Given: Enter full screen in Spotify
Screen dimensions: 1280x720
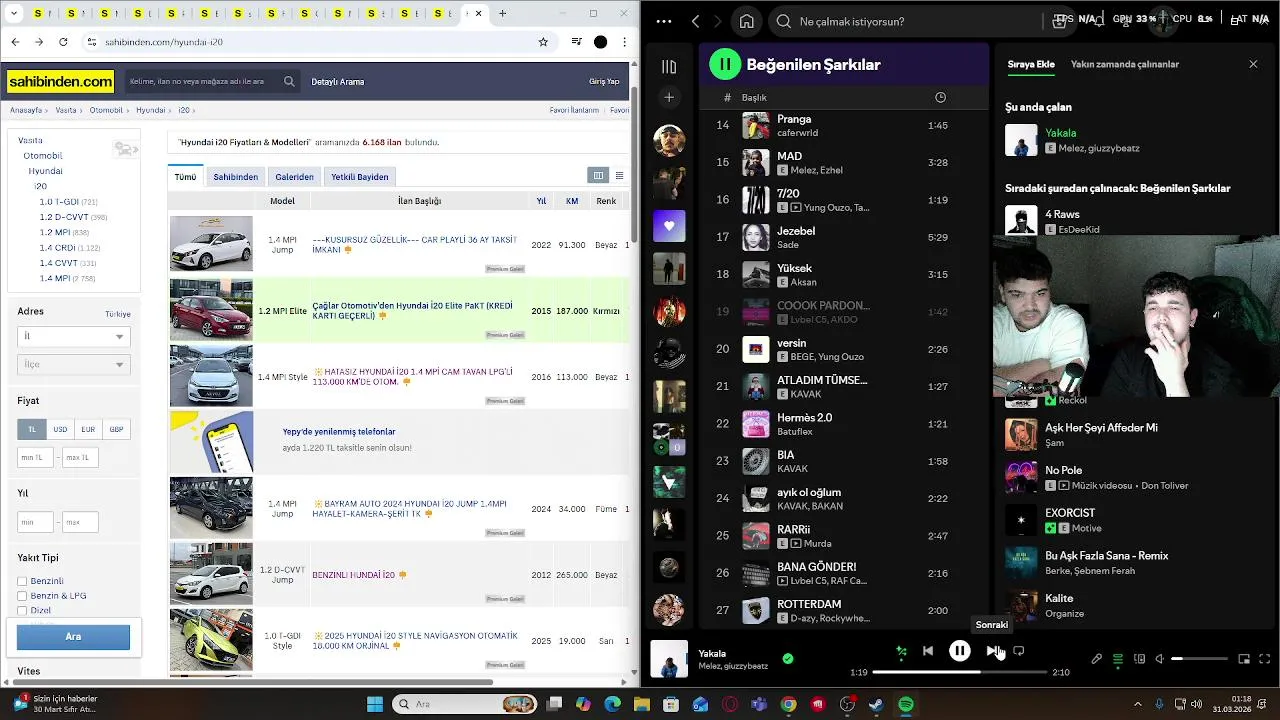Looking at the screenshot, I should click(x=1265, y=659).
